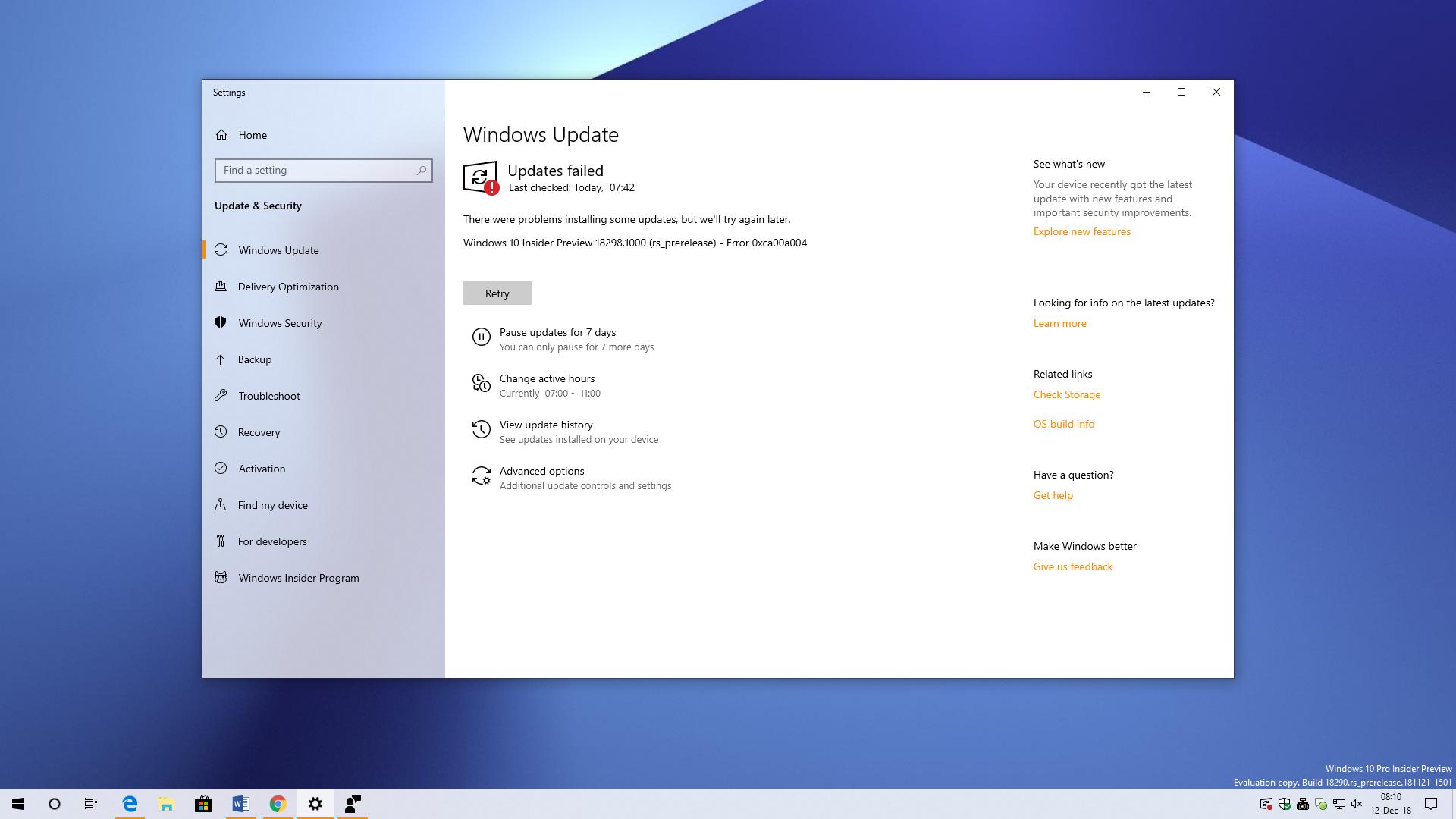The width and height of the screenshot is (1456, 819).
Task: Click the Check Storage link
Action: point(1066,395)
